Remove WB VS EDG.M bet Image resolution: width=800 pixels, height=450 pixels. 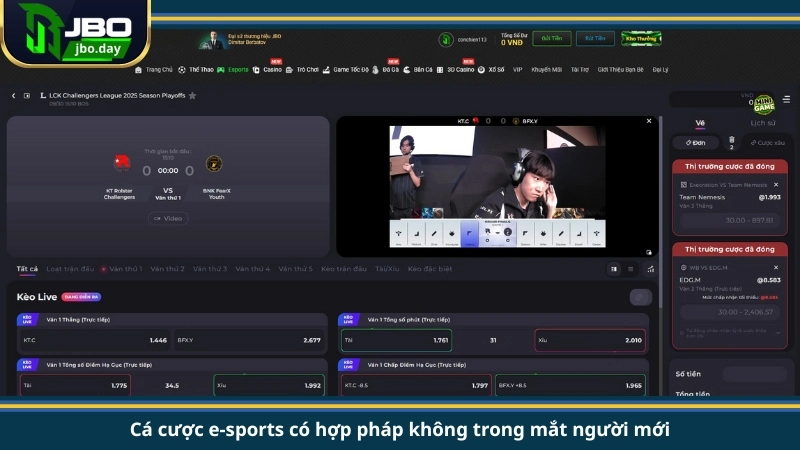776,267
